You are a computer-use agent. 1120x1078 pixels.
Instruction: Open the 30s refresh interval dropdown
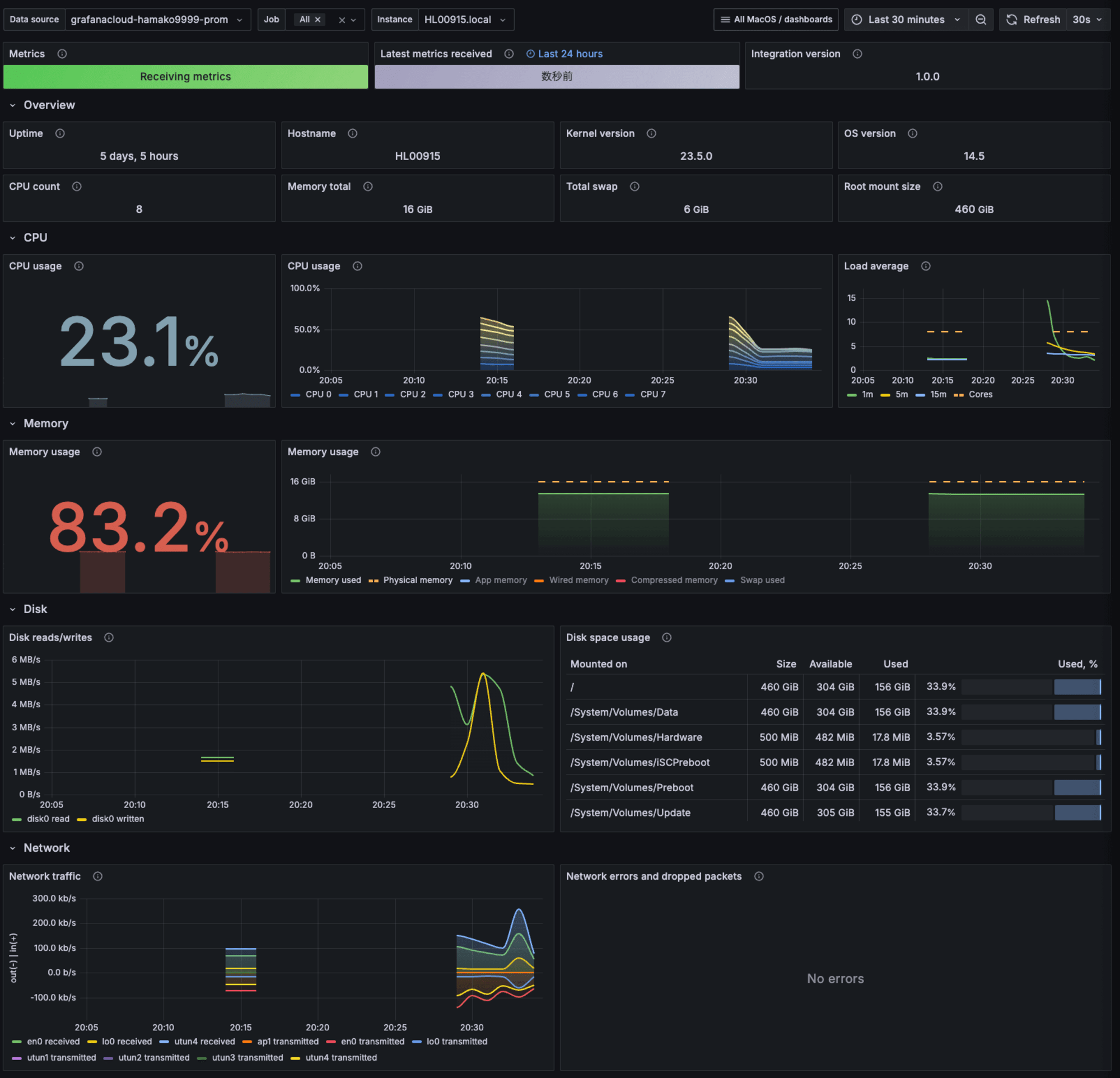pos(1088,20)
